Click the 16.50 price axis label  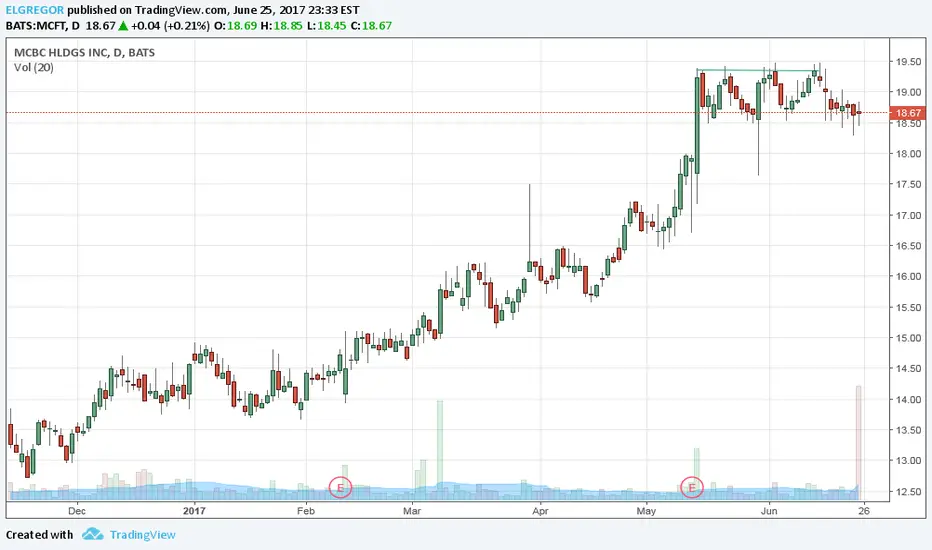click(x=908, y=246)
